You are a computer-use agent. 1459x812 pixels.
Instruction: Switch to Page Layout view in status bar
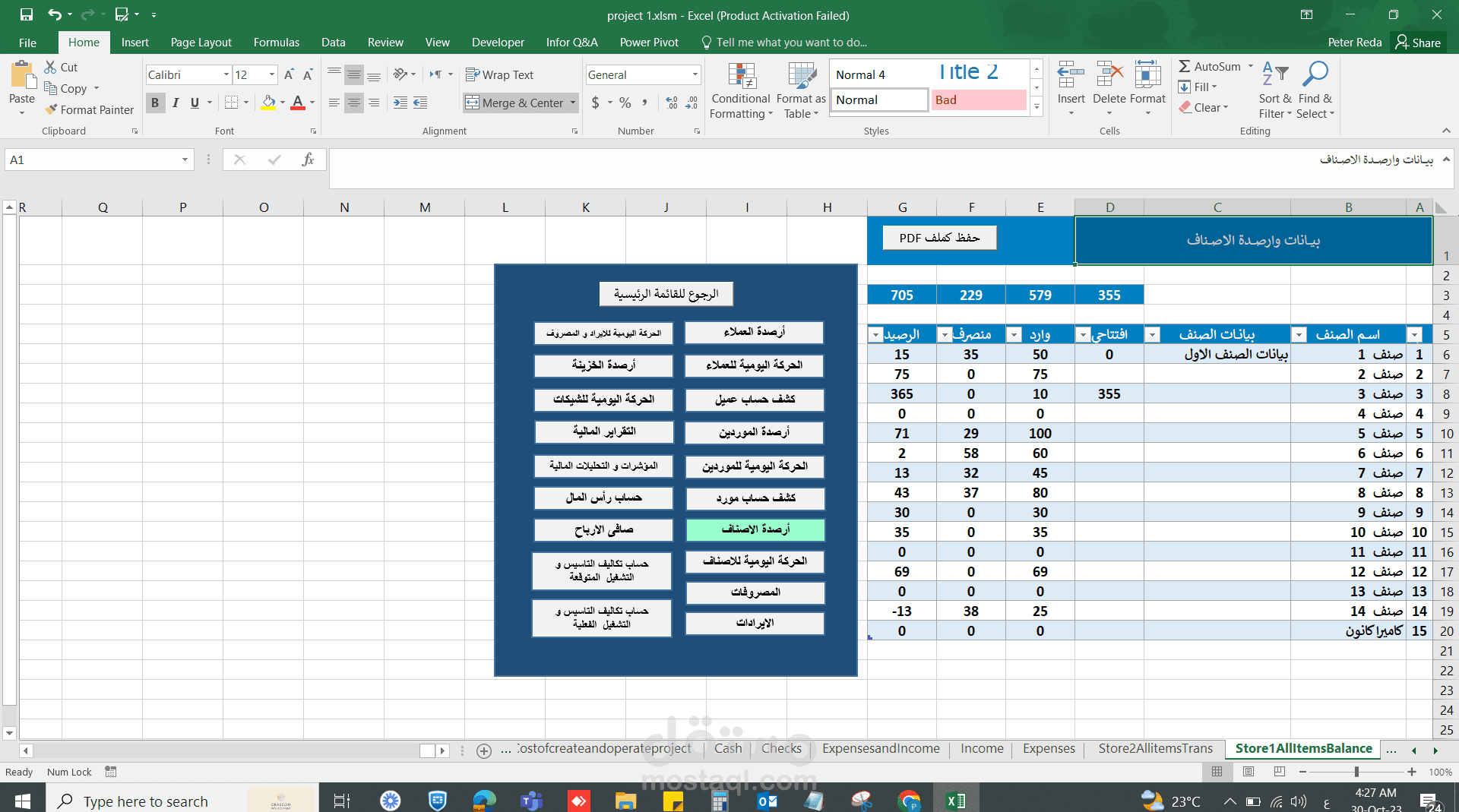point(1249,772)
